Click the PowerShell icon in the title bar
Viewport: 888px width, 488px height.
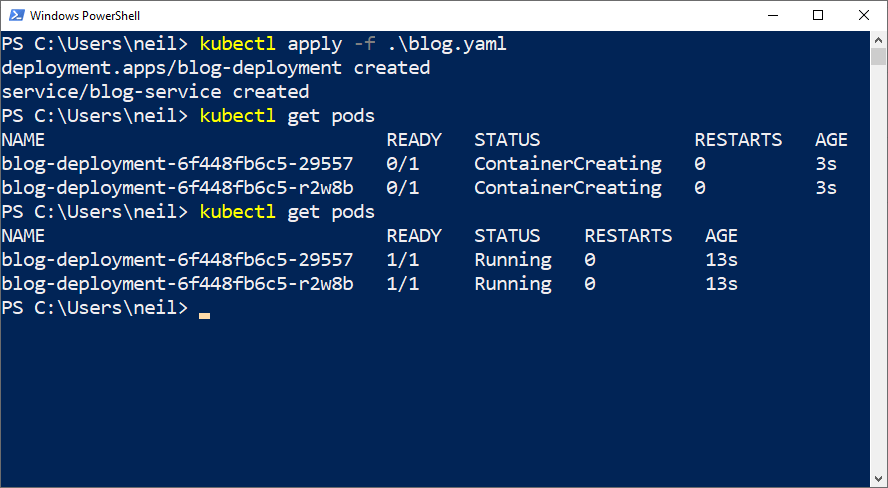click(x=14, y=16)
